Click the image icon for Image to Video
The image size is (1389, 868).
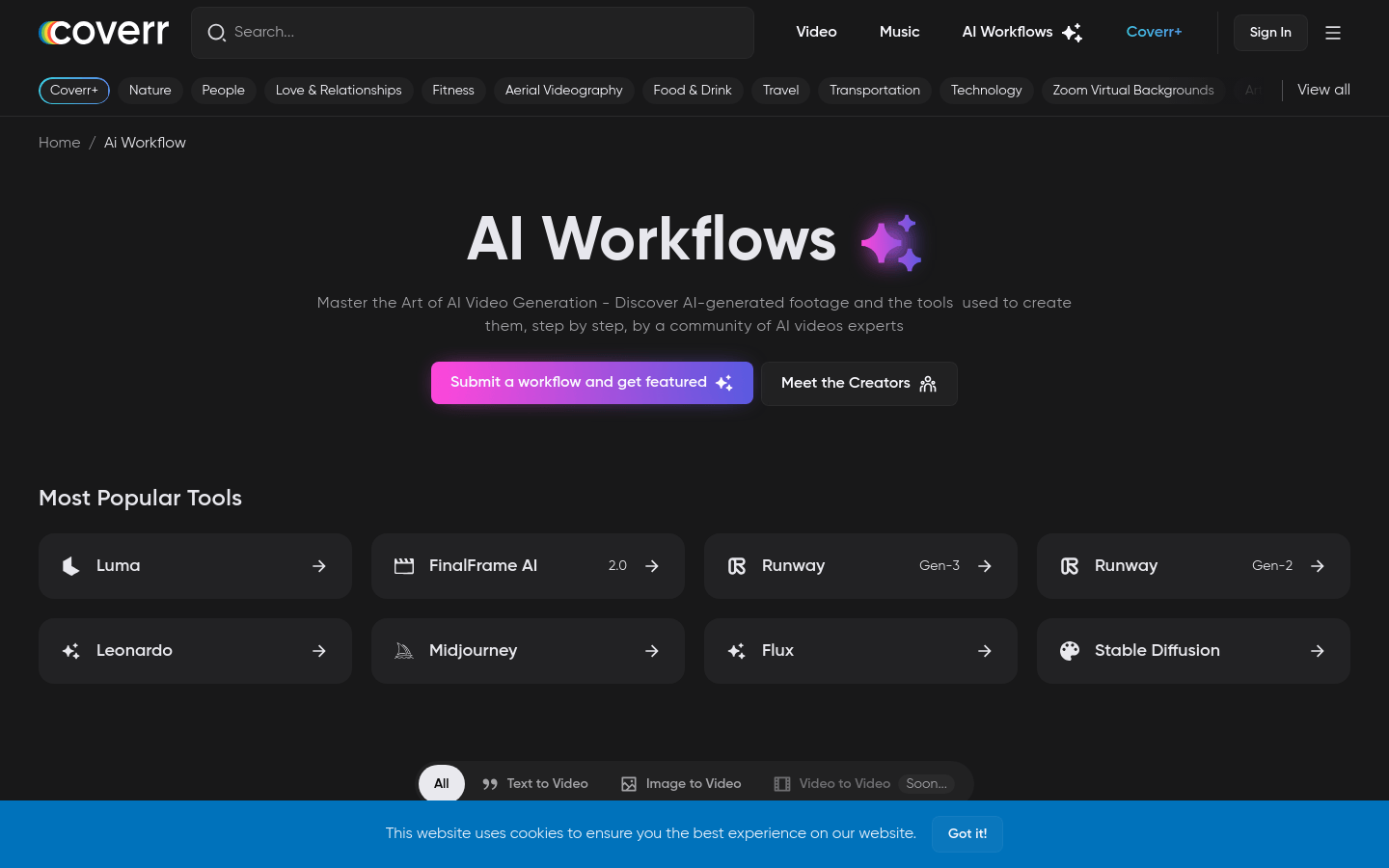[629, 784]
